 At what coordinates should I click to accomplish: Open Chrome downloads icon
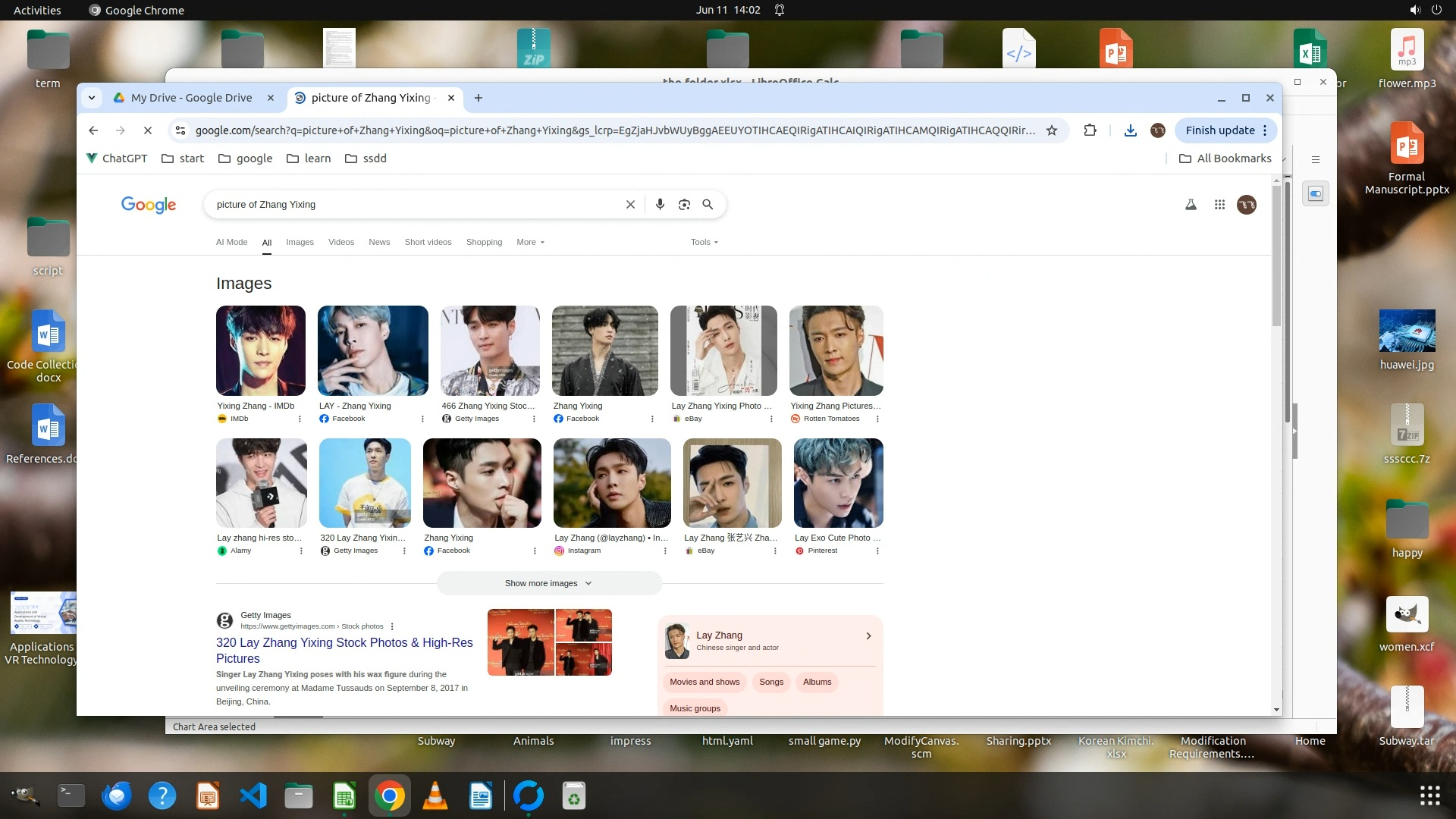[1130, 130]
